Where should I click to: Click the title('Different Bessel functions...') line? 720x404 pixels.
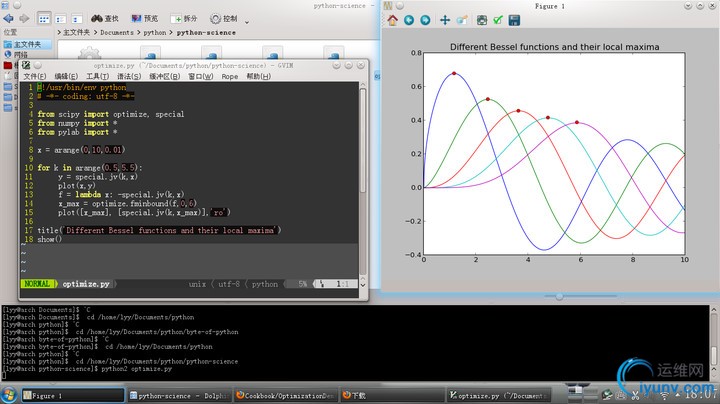[x=159, y=230]
